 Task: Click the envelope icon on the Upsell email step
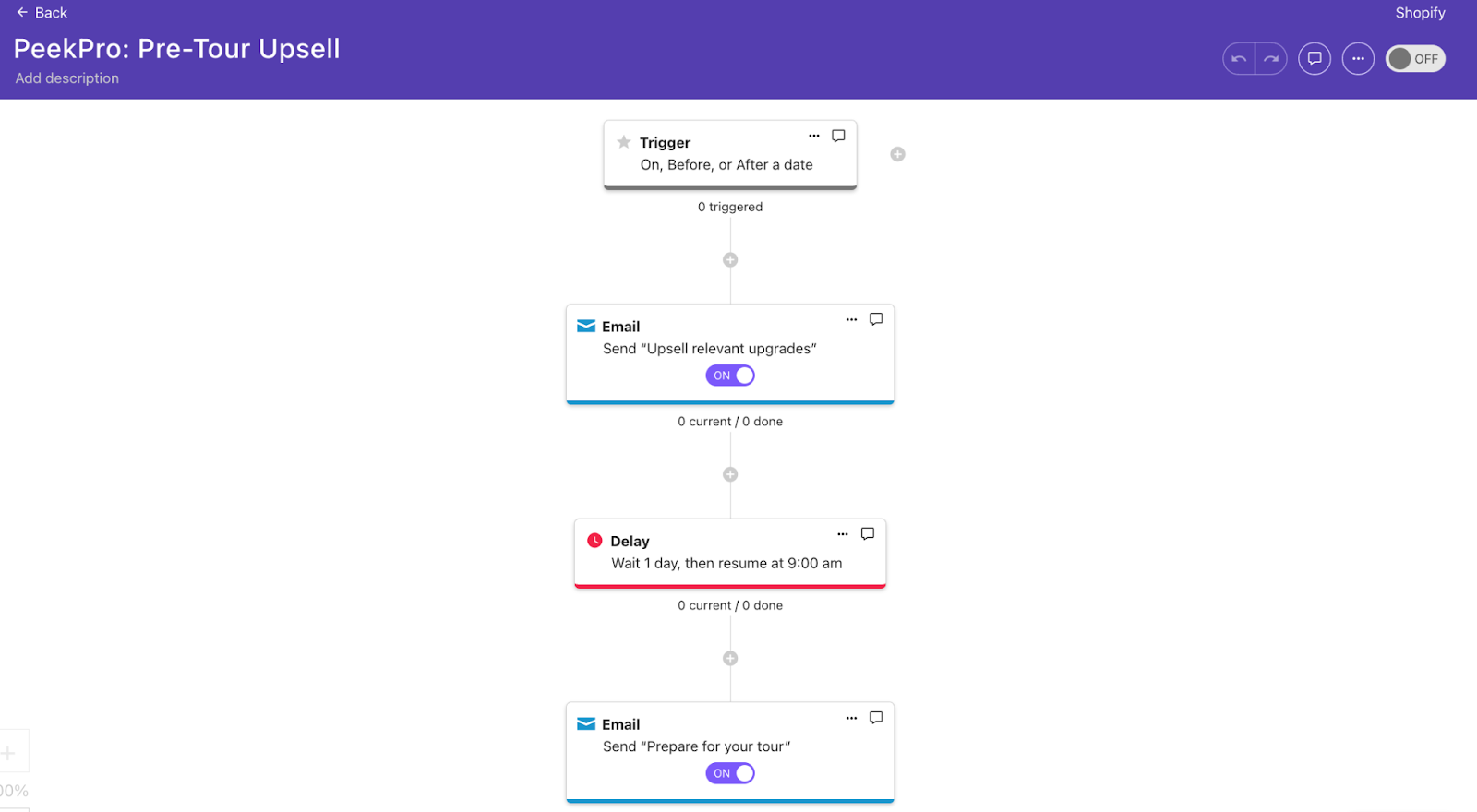pyautogui.click(x=585, y=325)
